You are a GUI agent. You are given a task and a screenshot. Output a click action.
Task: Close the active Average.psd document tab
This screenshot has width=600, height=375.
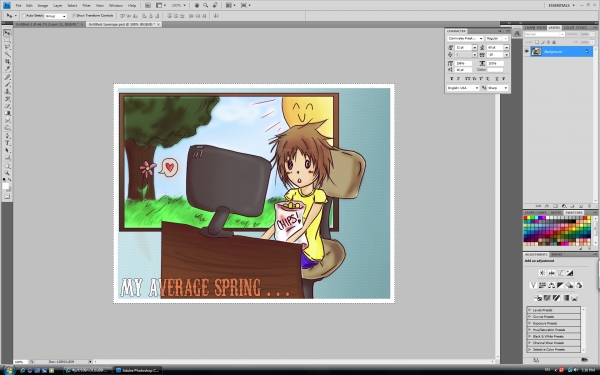[158, 24]
